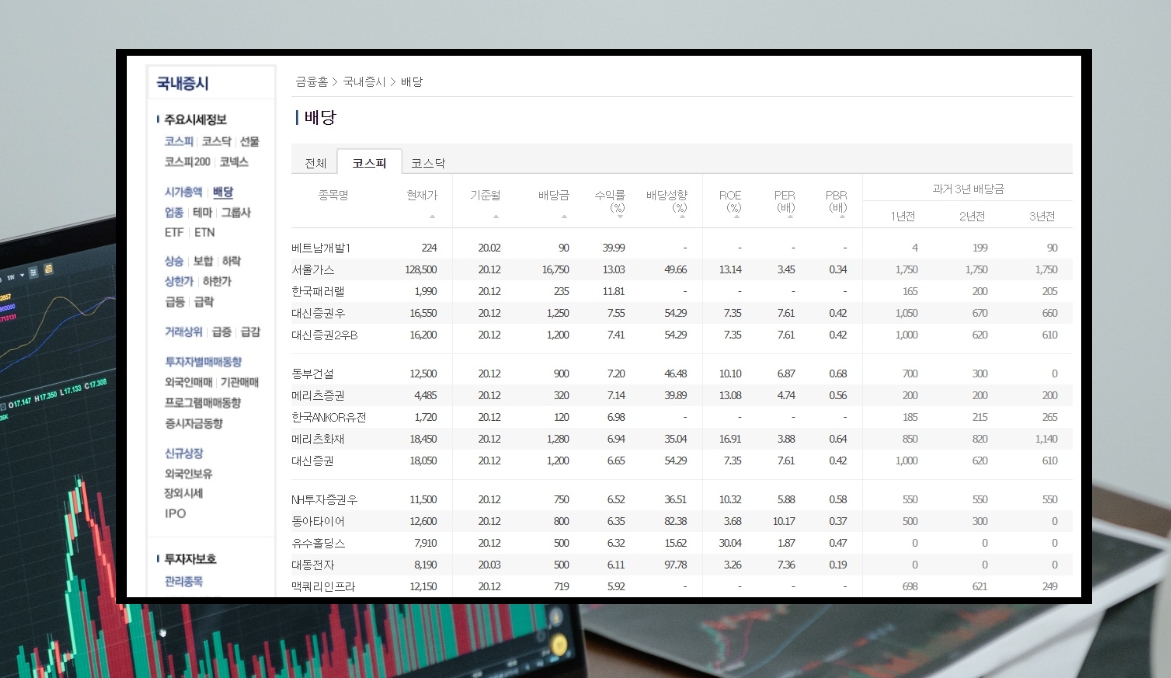Sort by 현재가 column header
1171x678 pixels.
[x=422, y=195]
